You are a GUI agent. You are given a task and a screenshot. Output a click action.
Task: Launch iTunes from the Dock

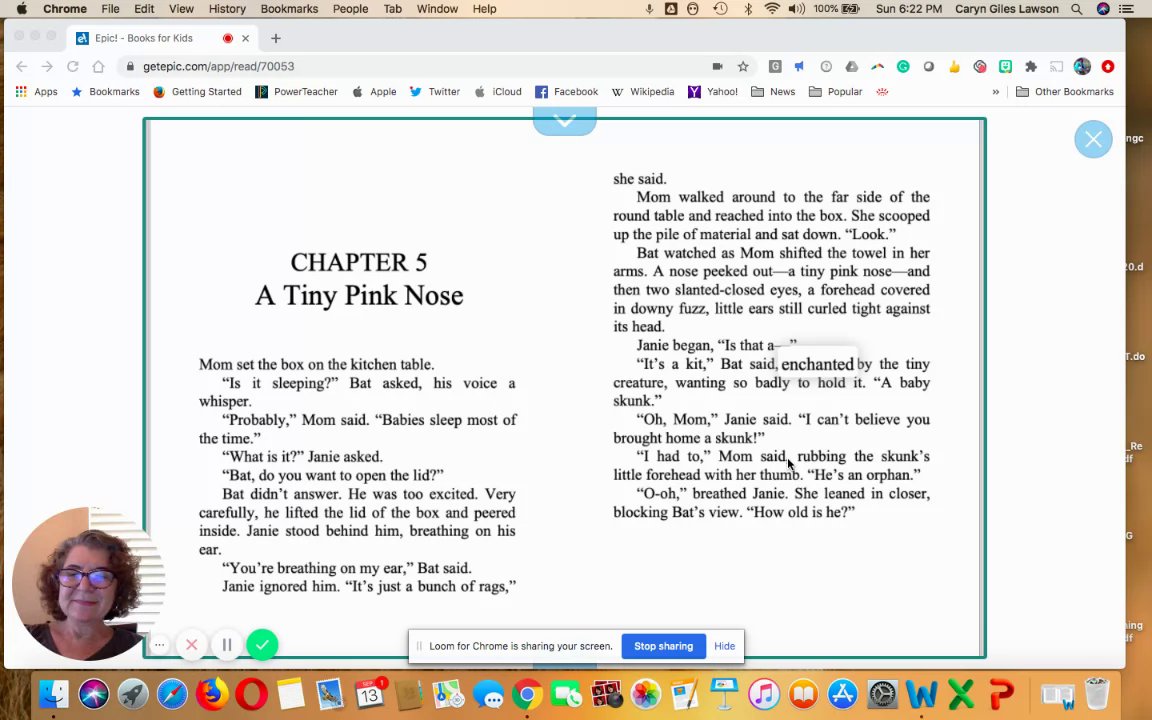pyautogui.click(x=764, y=694)
